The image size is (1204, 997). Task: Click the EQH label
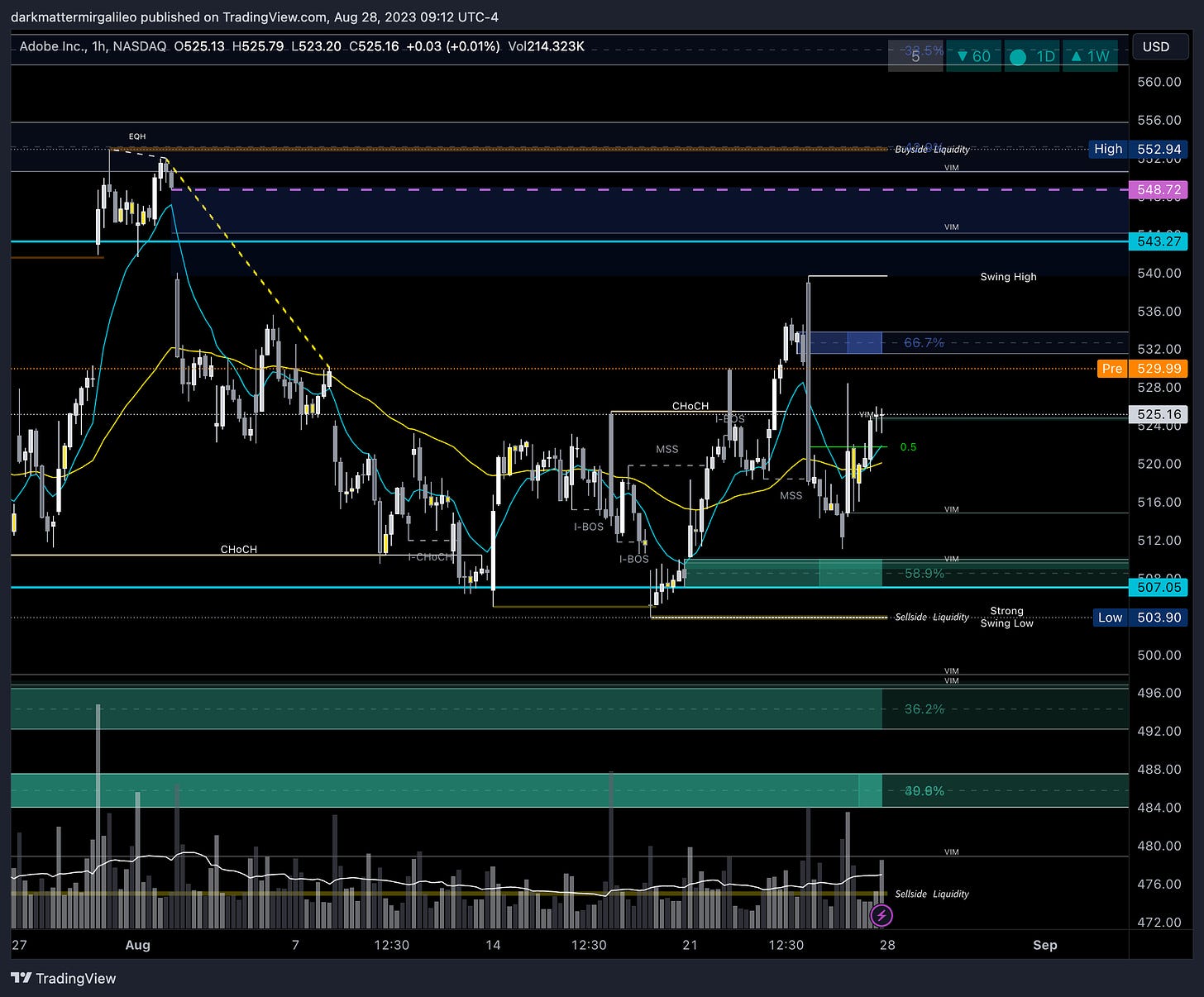[x=137, y=136]
